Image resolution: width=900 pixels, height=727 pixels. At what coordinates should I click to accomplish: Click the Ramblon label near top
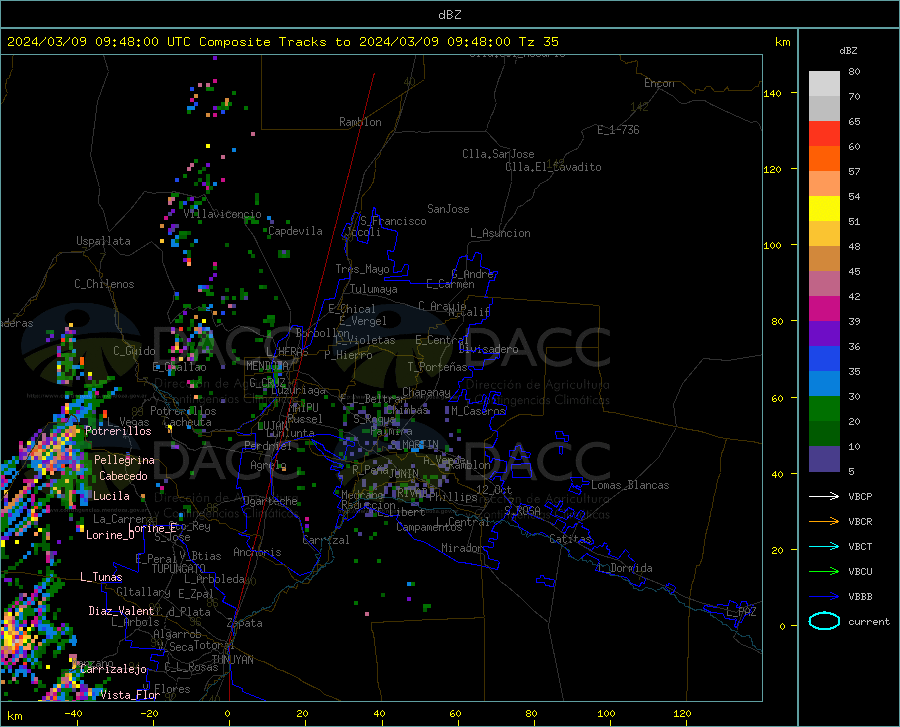point(360,122)
